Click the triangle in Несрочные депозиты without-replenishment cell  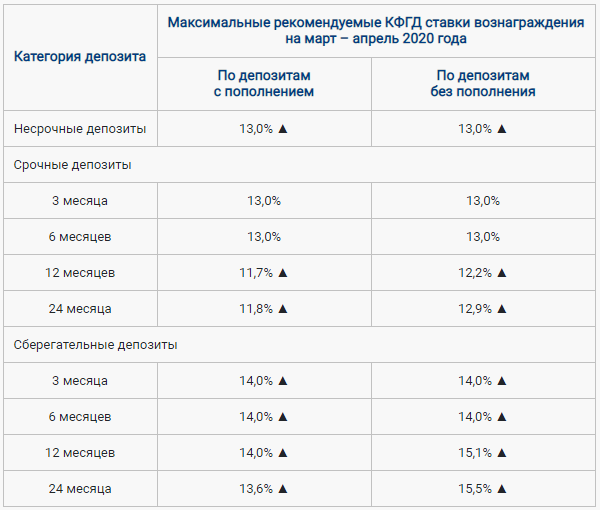502,128
